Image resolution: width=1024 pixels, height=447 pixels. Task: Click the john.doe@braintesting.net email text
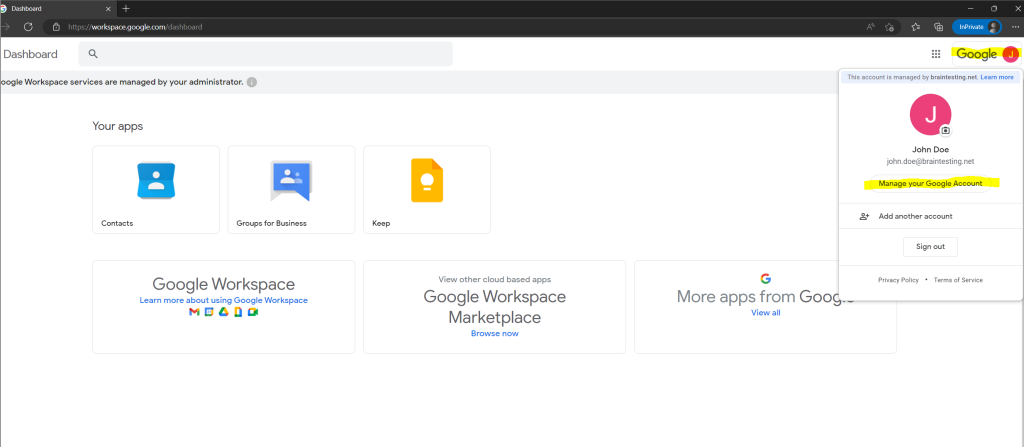pos(931,161)
